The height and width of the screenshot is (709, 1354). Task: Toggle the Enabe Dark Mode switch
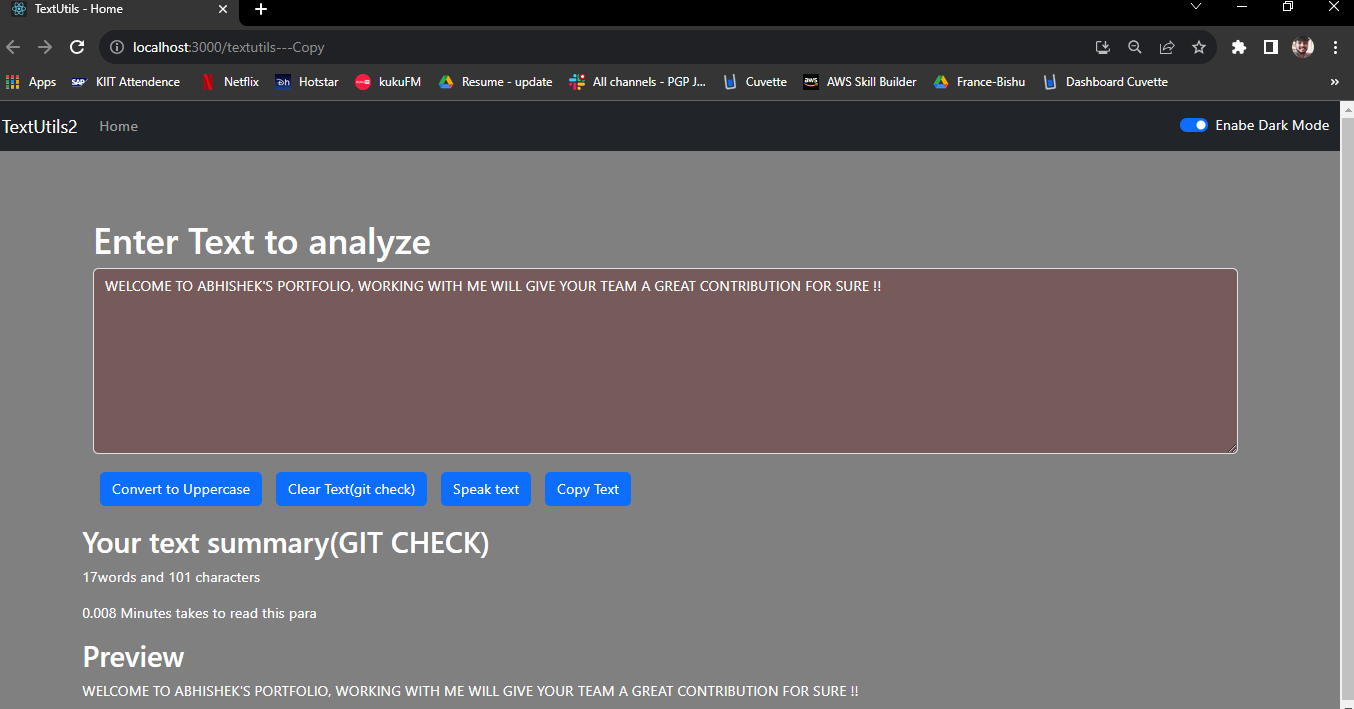pos(1194,125)
